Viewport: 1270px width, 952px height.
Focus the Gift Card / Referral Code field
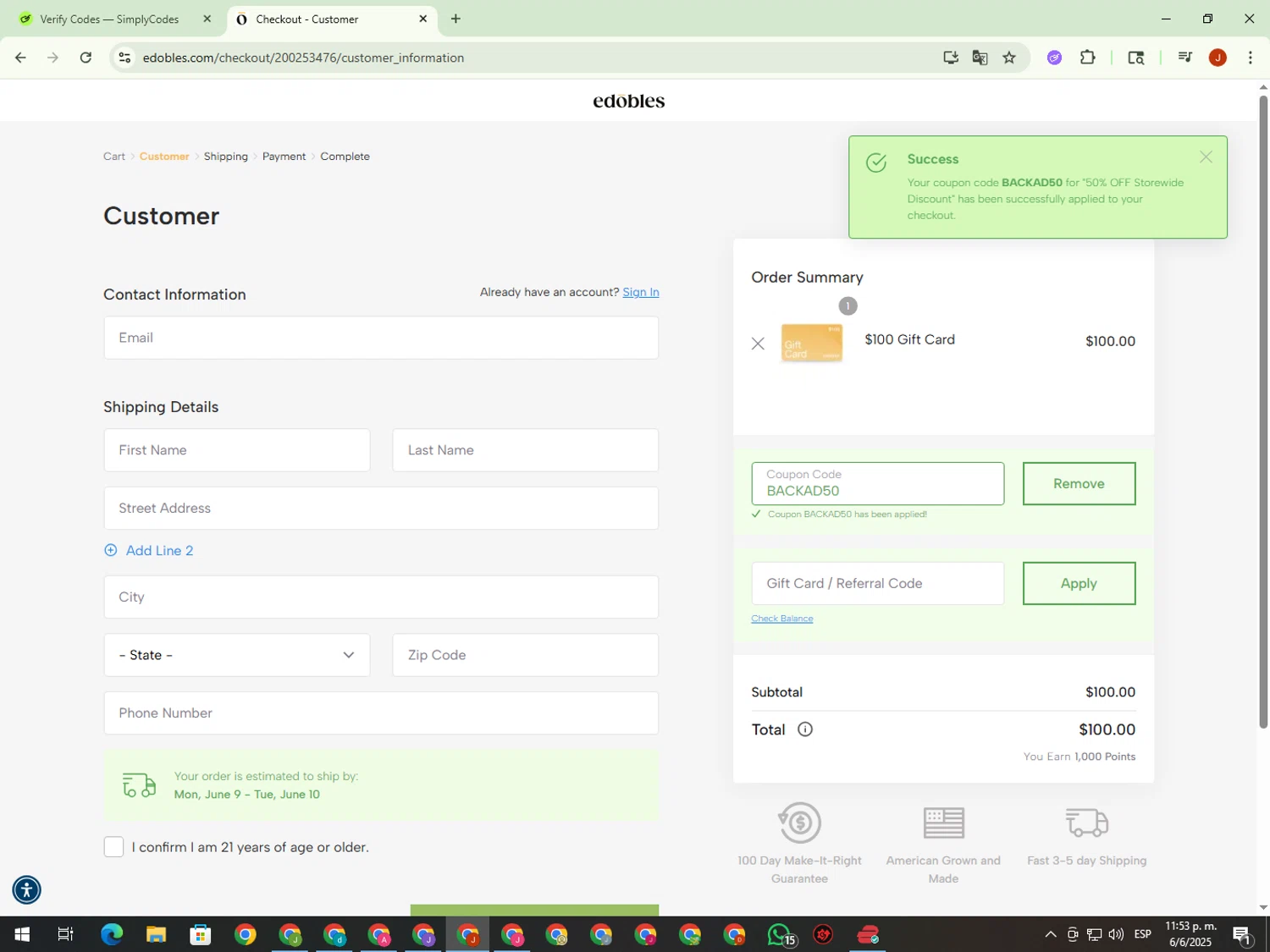(x=877, y=583)
